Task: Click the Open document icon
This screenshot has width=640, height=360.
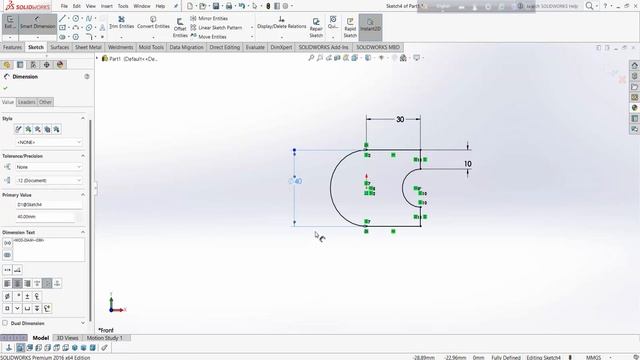Action: pyautogui.click(x=202, y=6)
